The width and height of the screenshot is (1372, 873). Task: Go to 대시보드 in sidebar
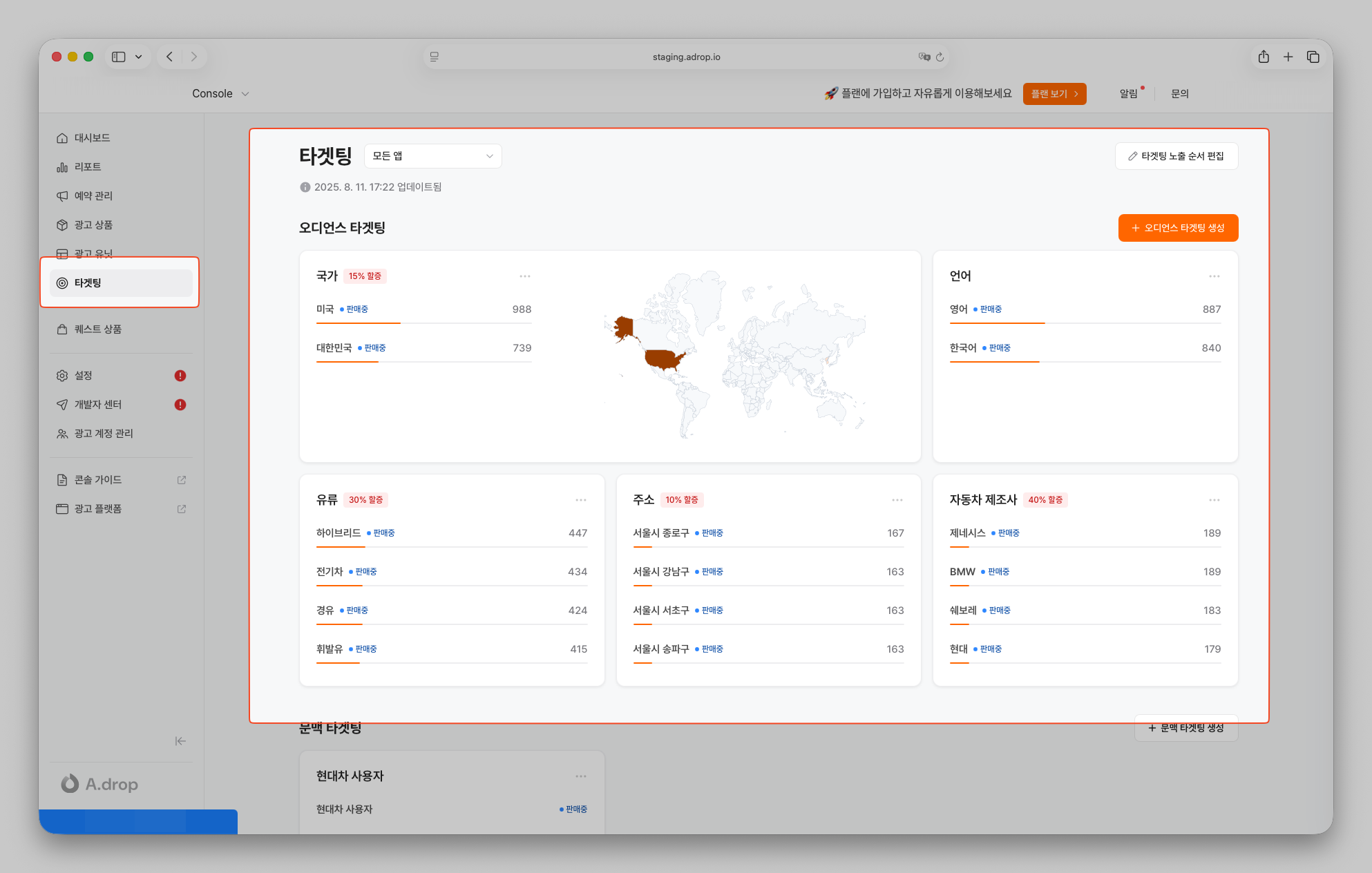(x=92, y=138)
